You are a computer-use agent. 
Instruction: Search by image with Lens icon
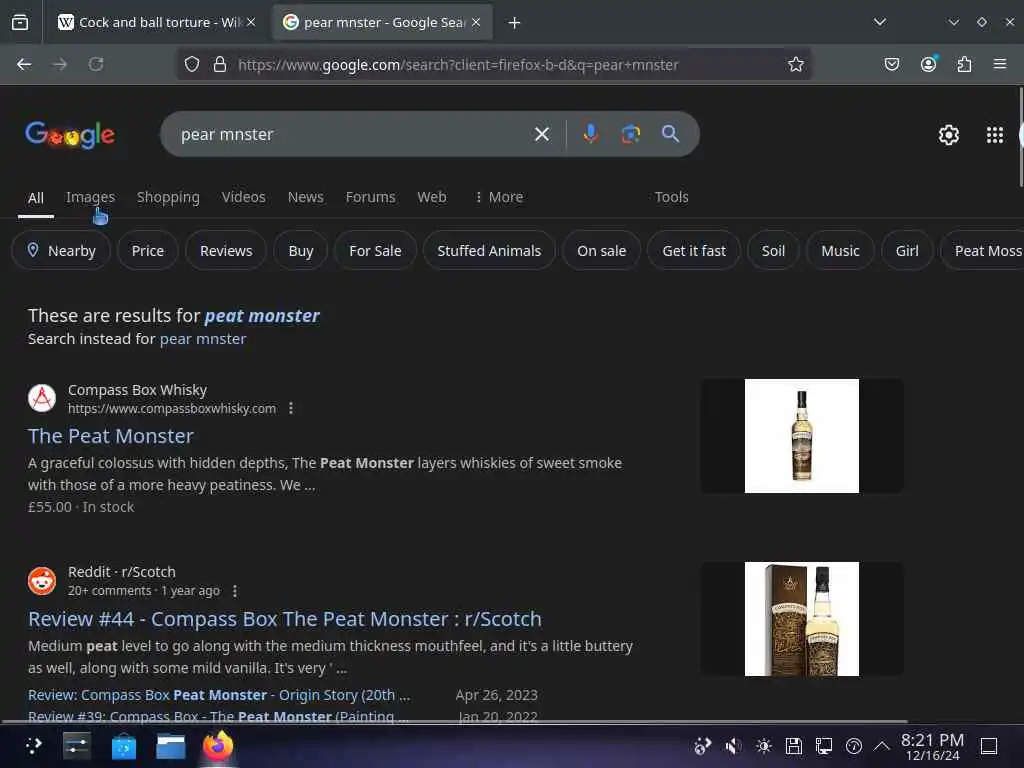coord(630,134)
